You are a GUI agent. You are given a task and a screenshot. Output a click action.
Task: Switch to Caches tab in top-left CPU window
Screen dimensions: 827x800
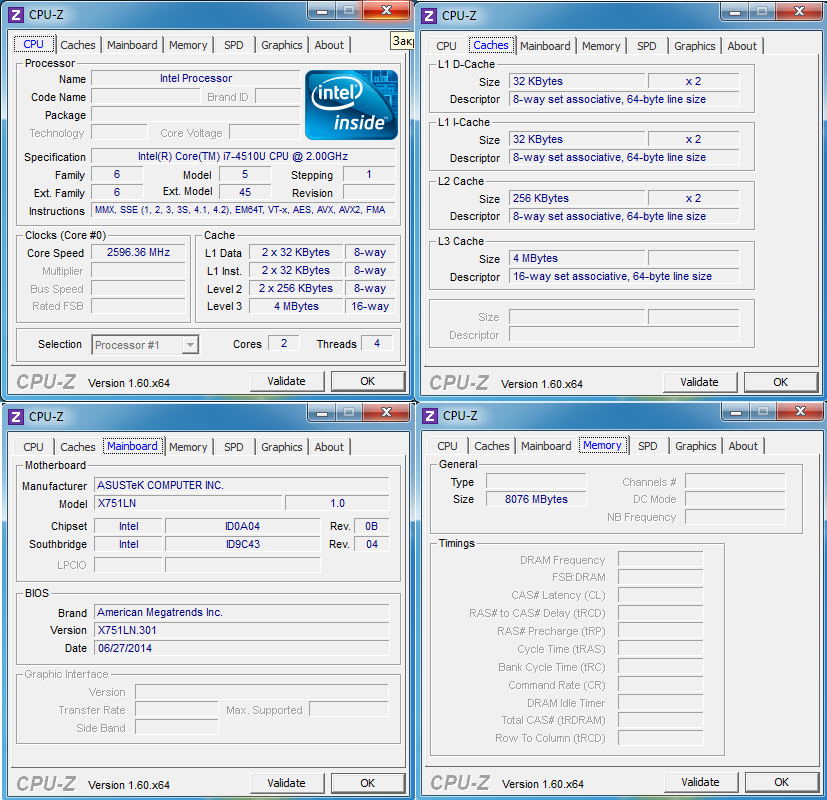[x=78, y=45]
